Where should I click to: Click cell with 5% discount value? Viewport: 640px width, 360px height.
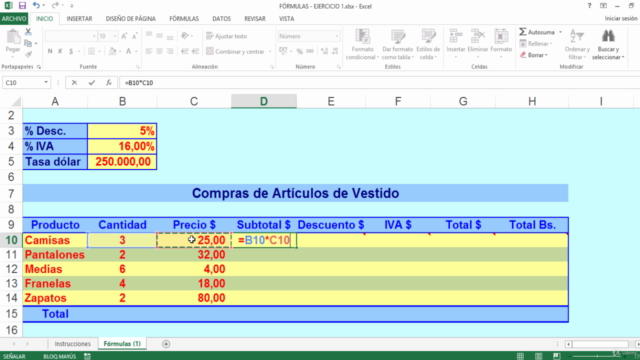click(x=122, y=131)
